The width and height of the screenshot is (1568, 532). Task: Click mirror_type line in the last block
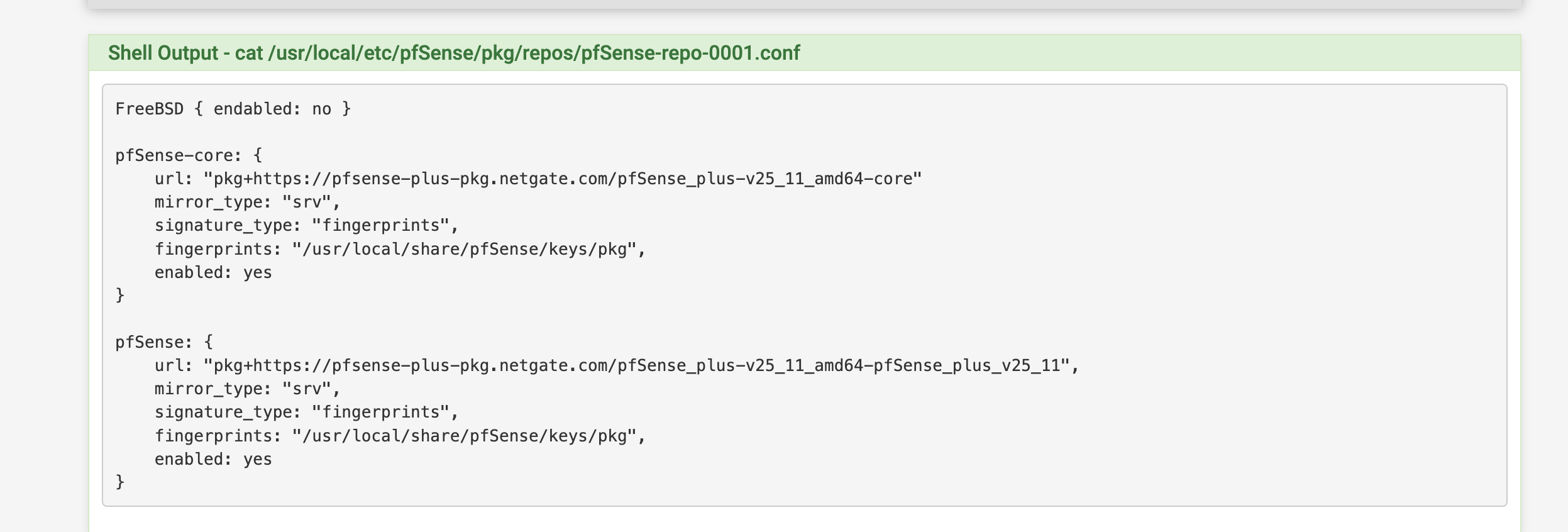(247, 389)
